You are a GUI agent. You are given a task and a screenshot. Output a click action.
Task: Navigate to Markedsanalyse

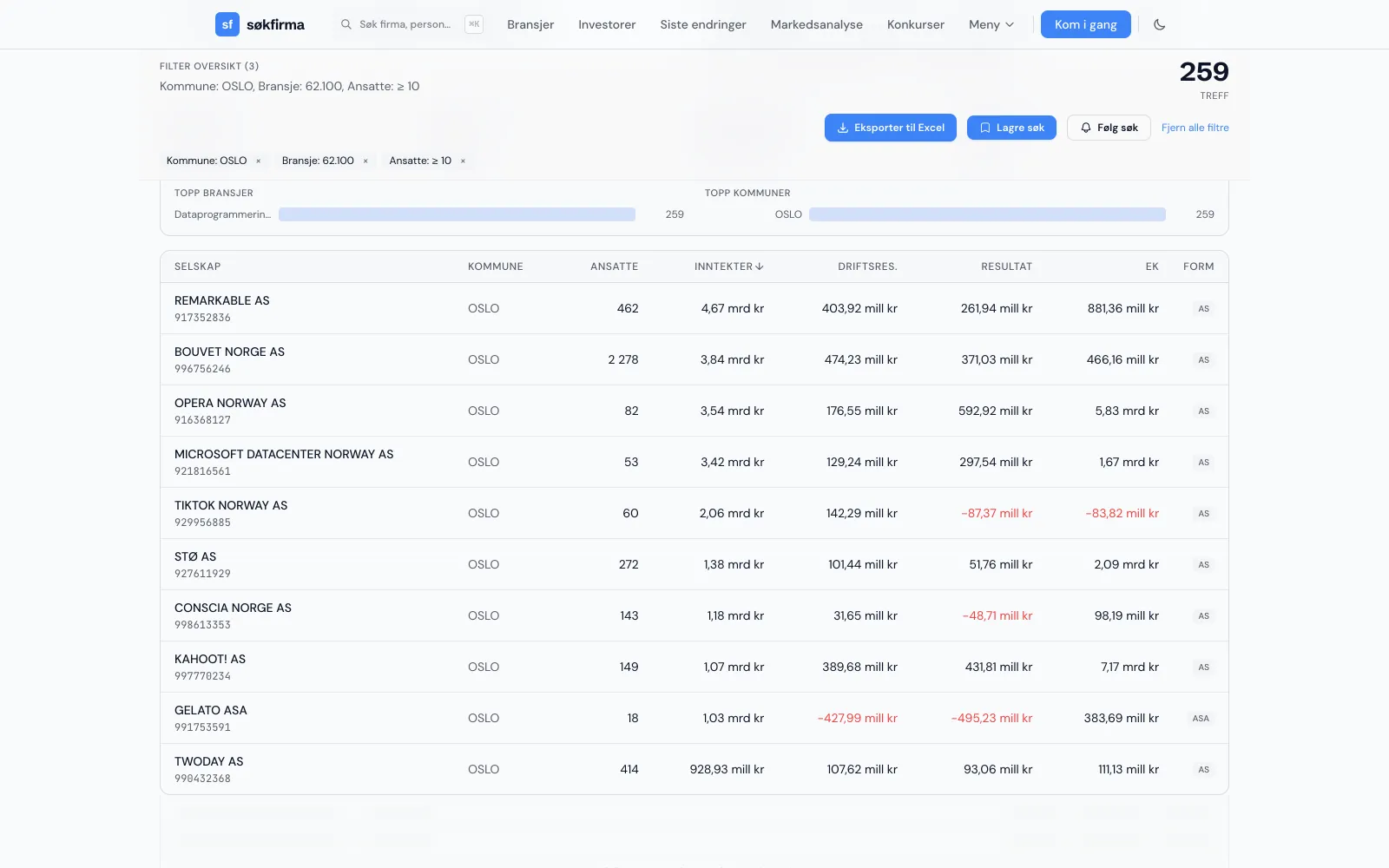[x=817, y=24]
